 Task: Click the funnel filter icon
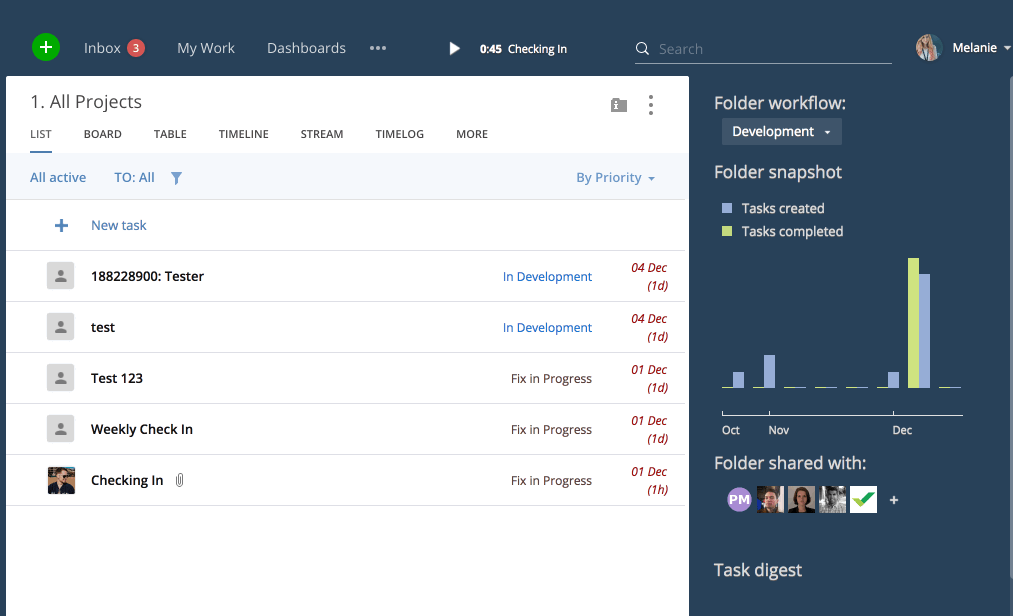pos(176,178)
